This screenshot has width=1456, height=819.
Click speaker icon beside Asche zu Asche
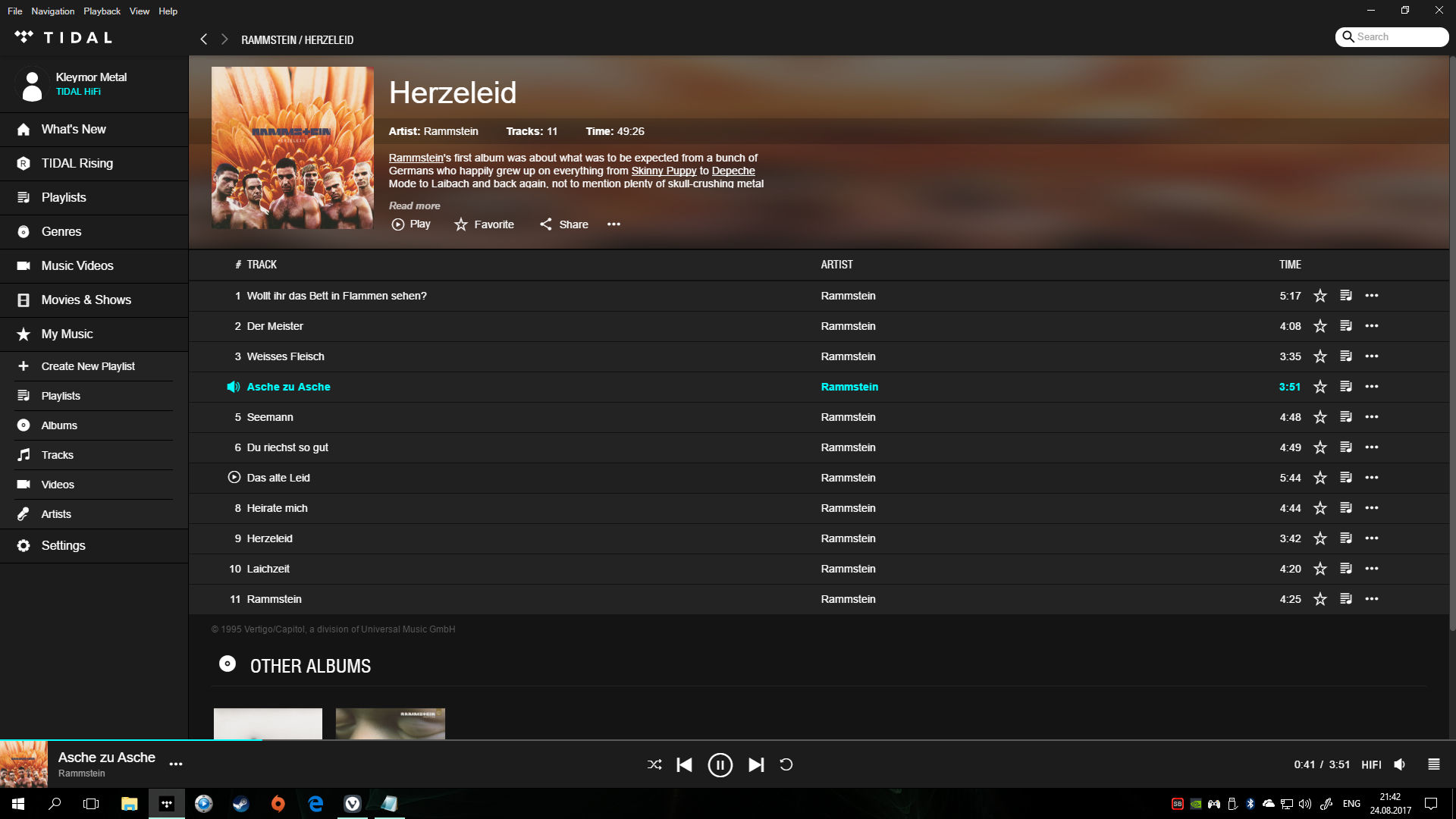coord(234,387)
